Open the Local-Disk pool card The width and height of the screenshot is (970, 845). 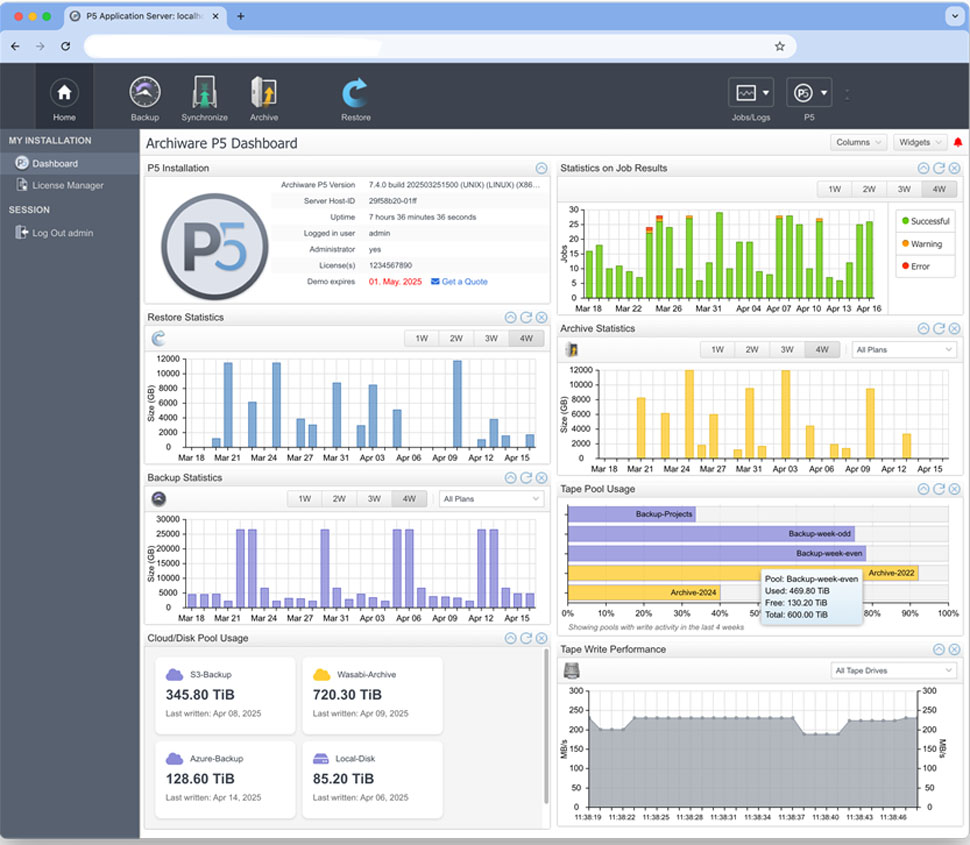372,779
